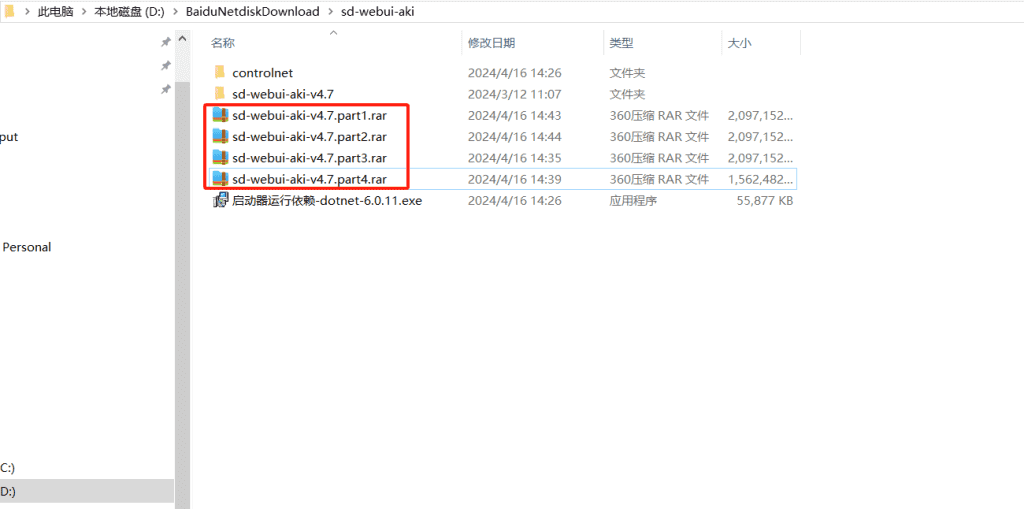
Task: Select the part3.rar archive icon
Action: pyautogui.click(x=220, y=158)
